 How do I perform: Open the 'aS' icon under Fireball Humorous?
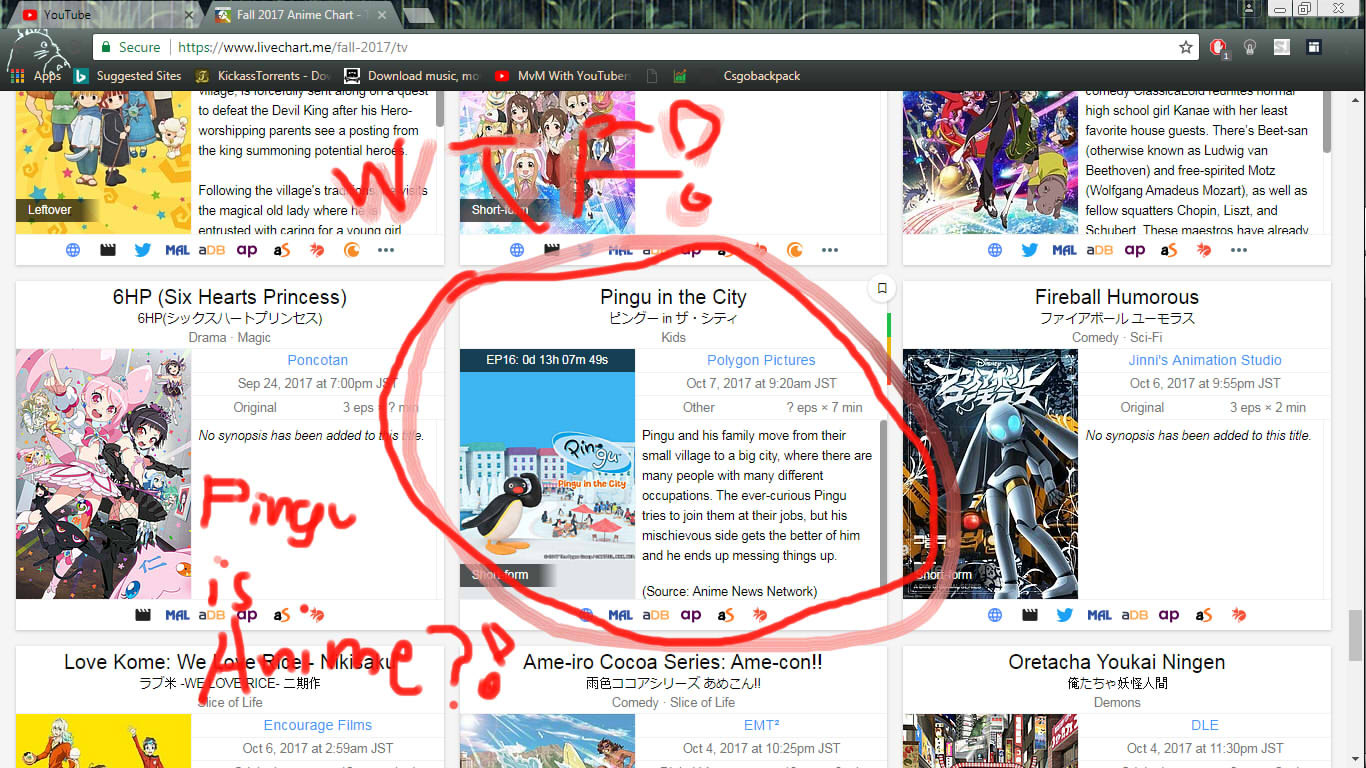pyautogui.click(x=1203, y=615)
